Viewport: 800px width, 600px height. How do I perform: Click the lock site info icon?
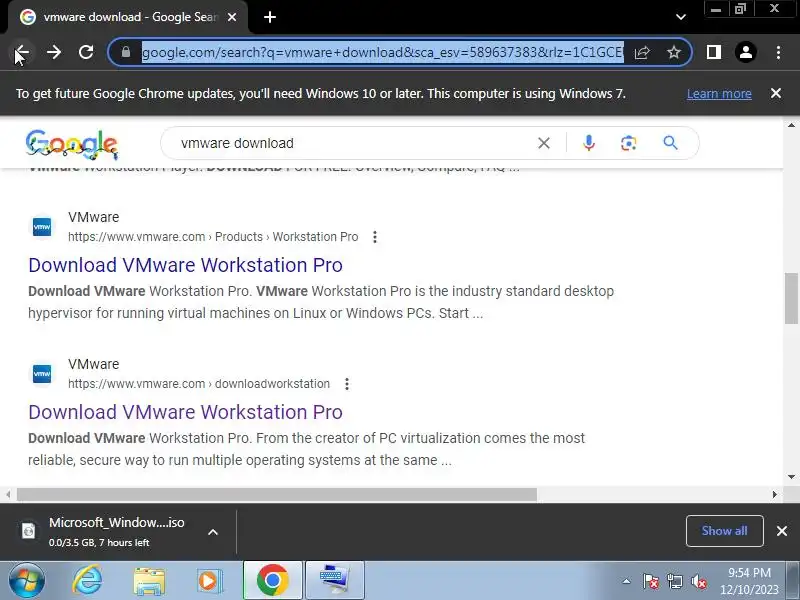[126, 52]
